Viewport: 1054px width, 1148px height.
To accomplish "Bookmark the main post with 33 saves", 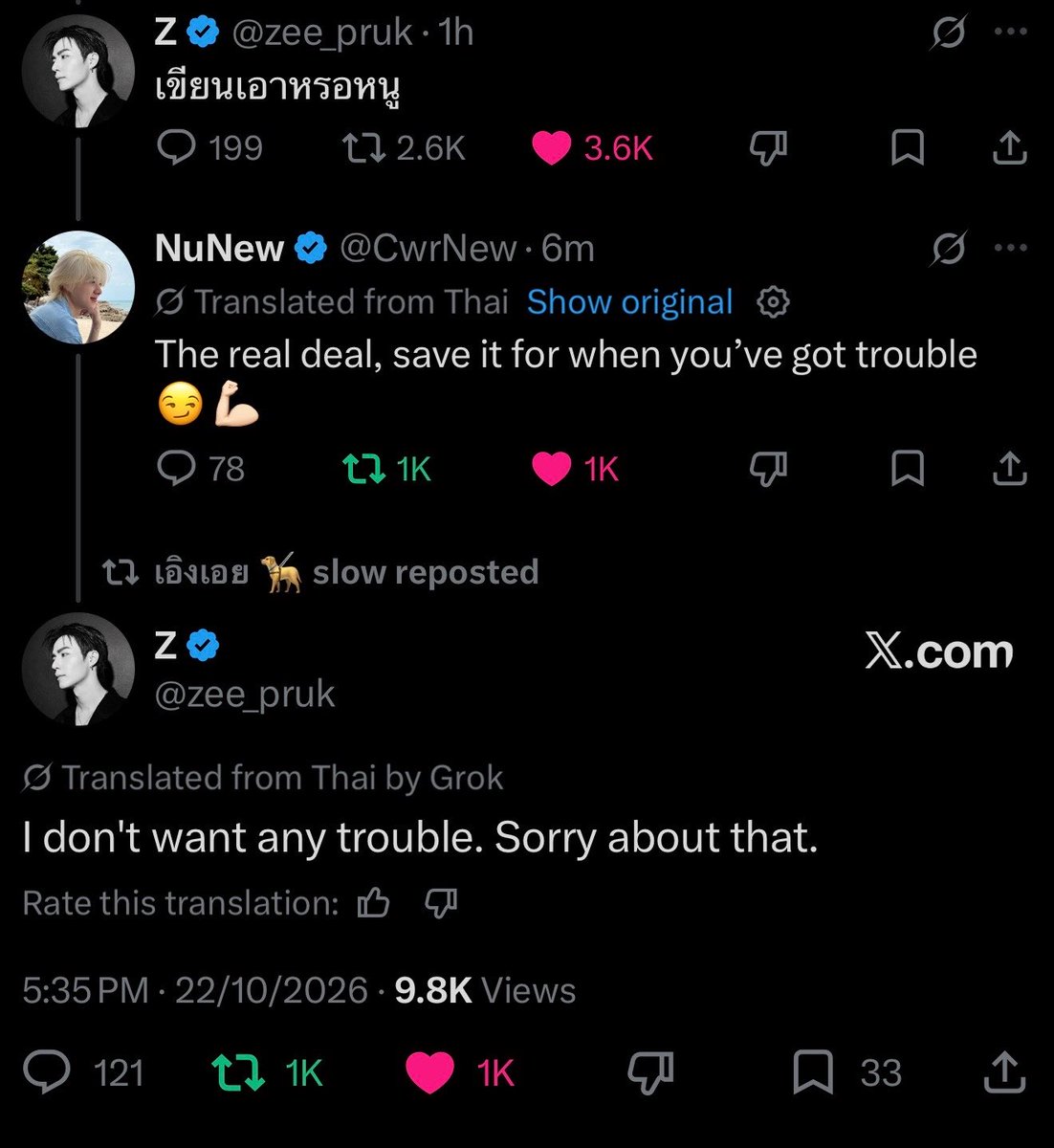I will click(x=847, y=1072).
